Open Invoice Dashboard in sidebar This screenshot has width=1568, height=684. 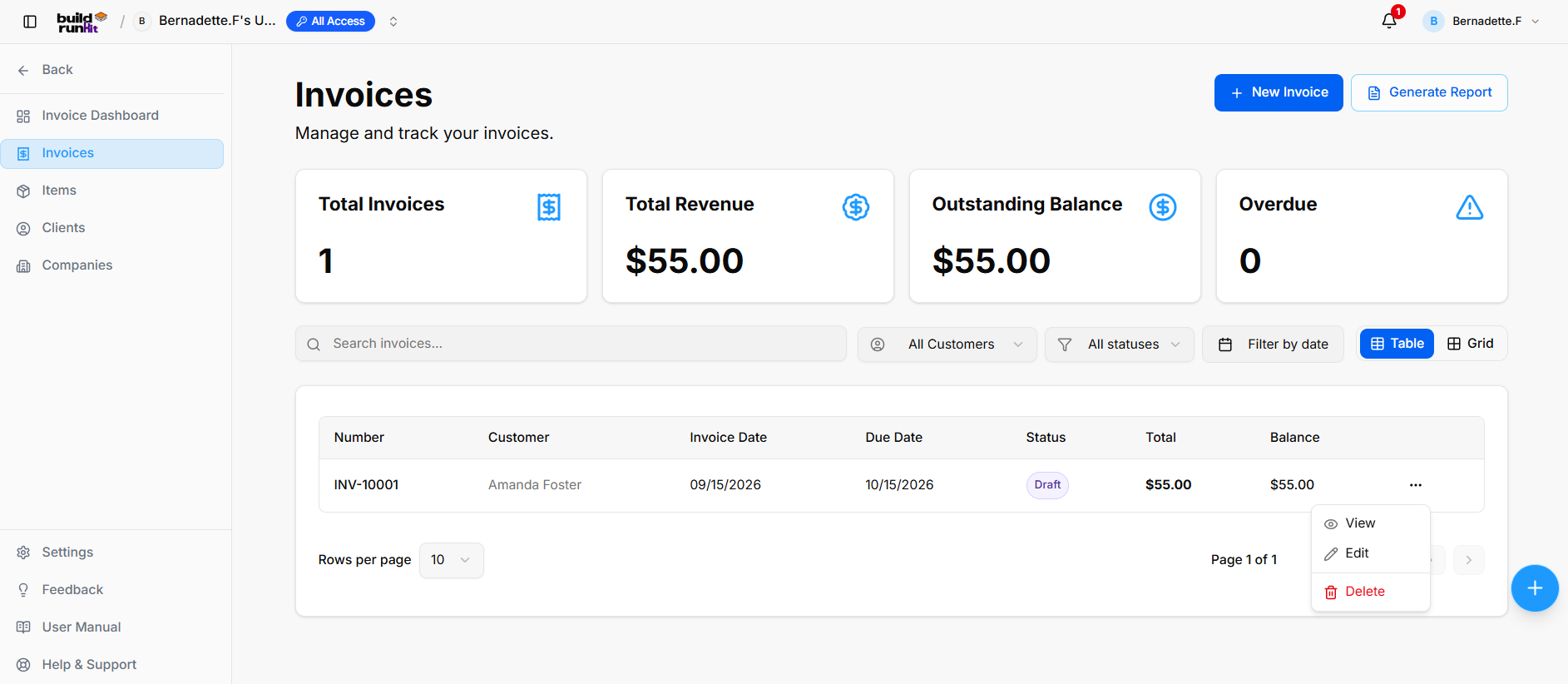112,116
